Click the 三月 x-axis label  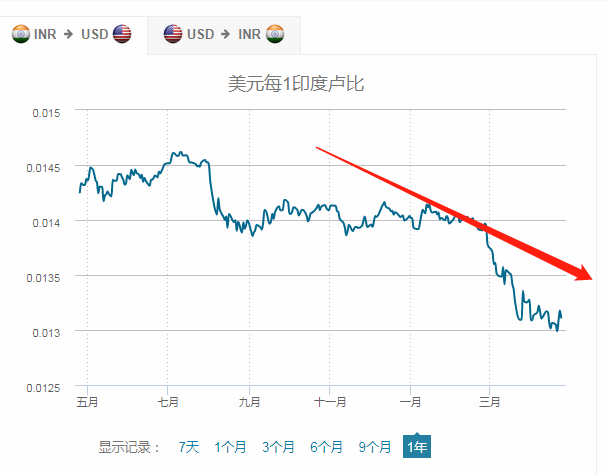[x=489, y=402]
